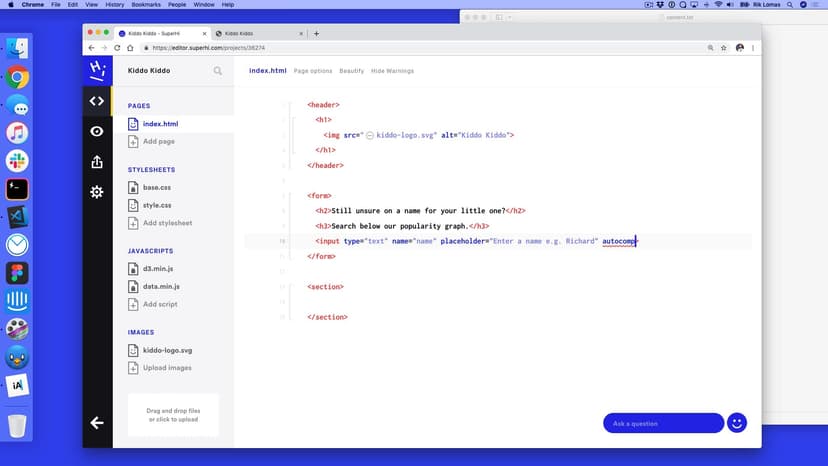This screenshot has height=466, width=828.
Task: Open preview with the eye icon
Action: 97,131
